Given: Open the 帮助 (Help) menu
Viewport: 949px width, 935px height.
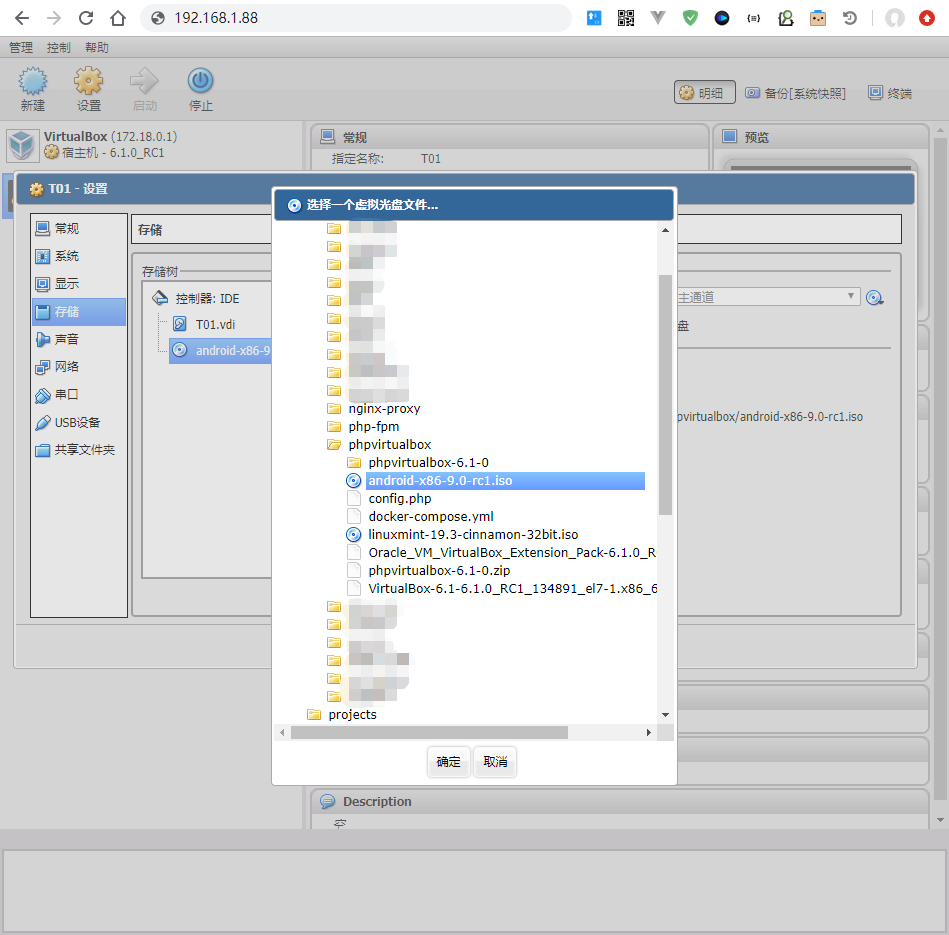Looking at the screenshot, I should tap(97, 48).
